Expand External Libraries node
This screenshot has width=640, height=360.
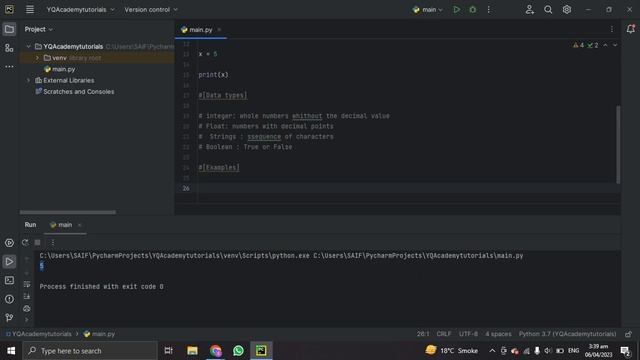click(29, 80)
